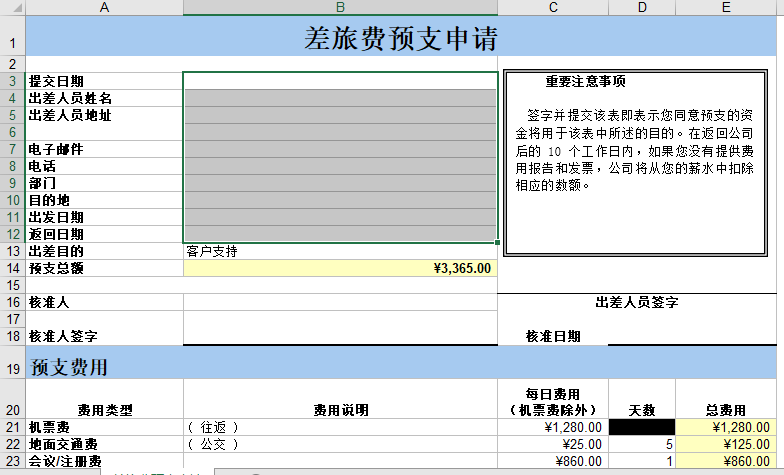
Task: Click row 19 header
Action: coord(12,369)
